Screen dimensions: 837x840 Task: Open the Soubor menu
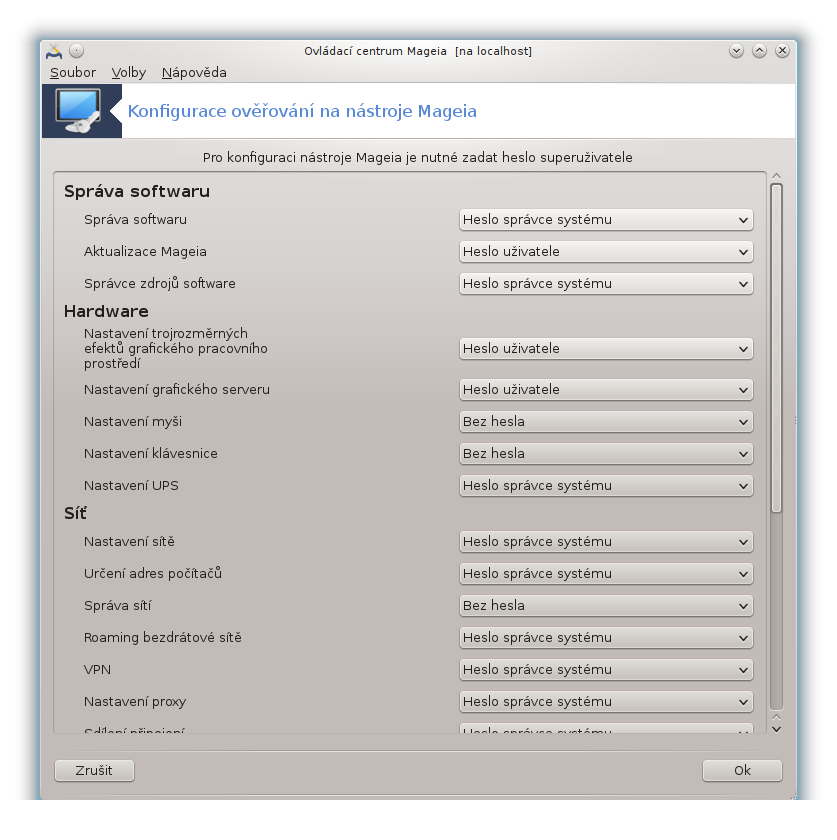coord(73,72)
